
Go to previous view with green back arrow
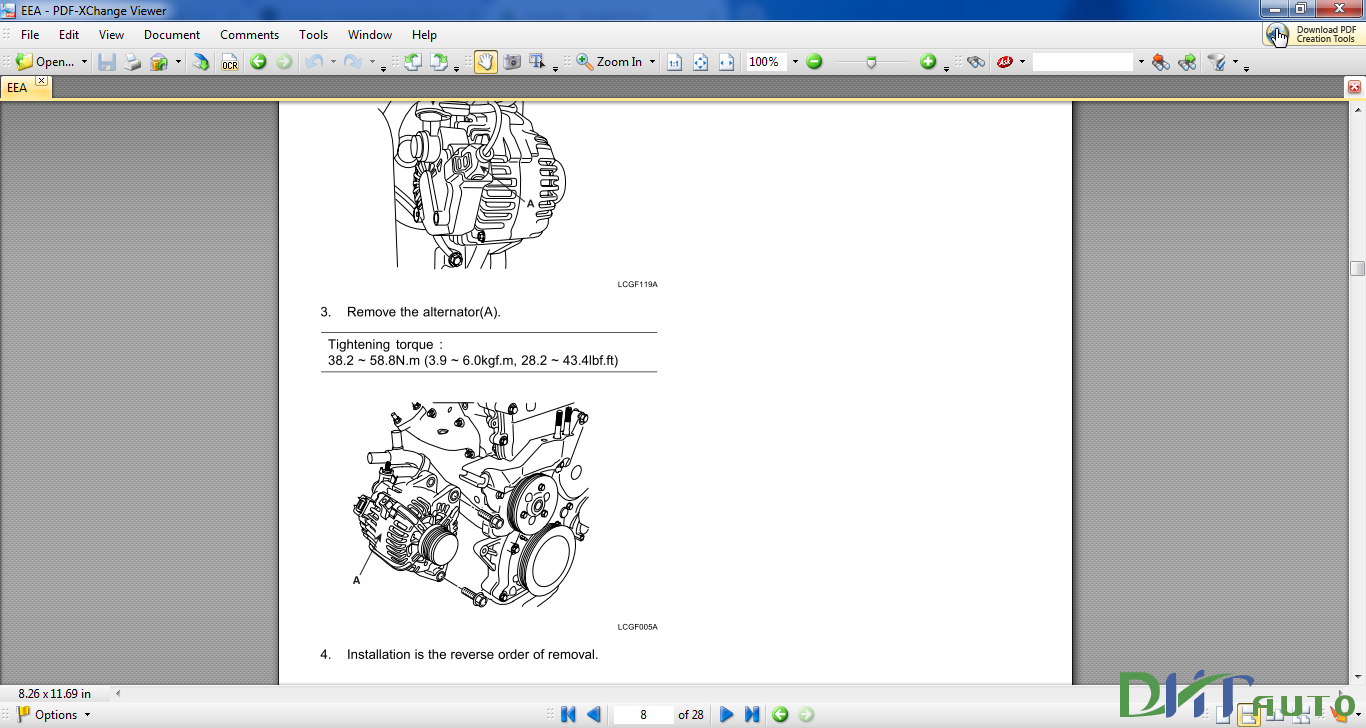[258, 62]
